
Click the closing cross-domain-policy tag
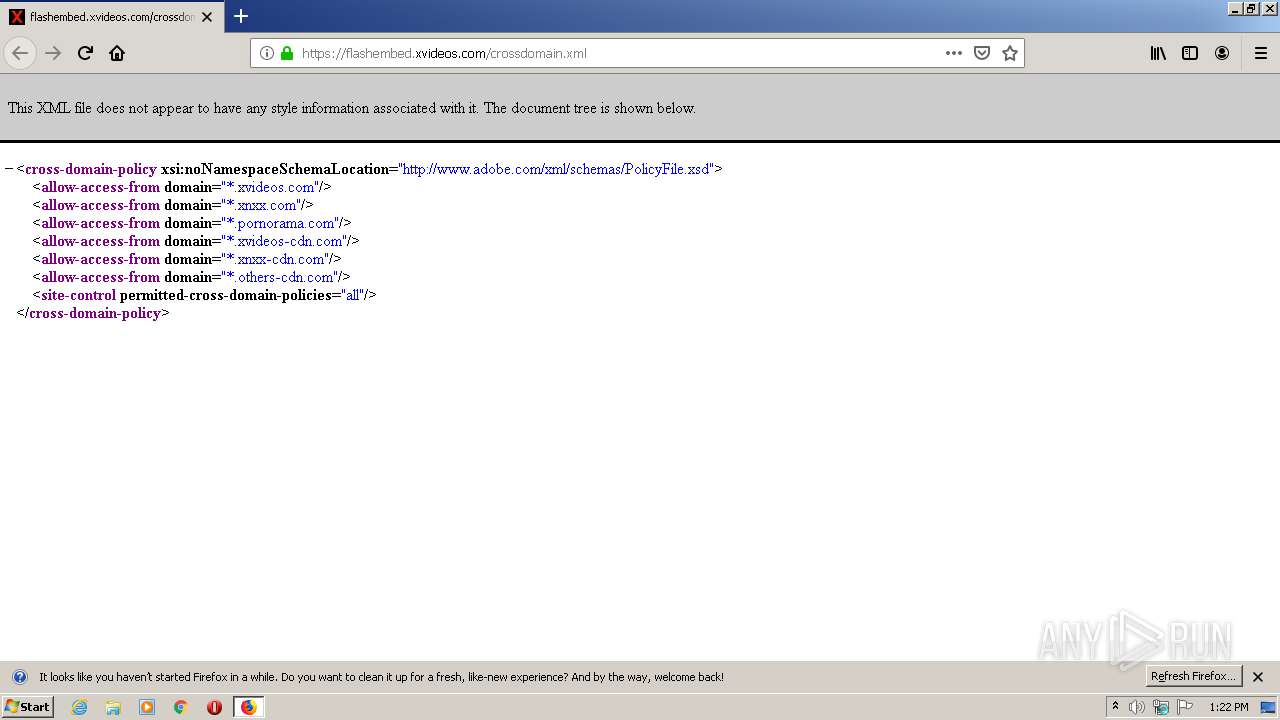coord(93,313)
